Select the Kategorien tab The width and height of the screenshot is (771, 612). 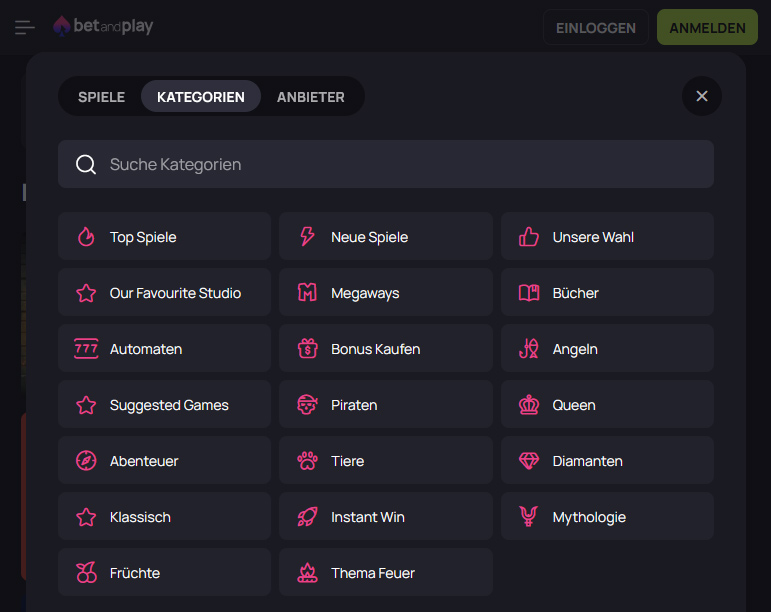[200, 97]
